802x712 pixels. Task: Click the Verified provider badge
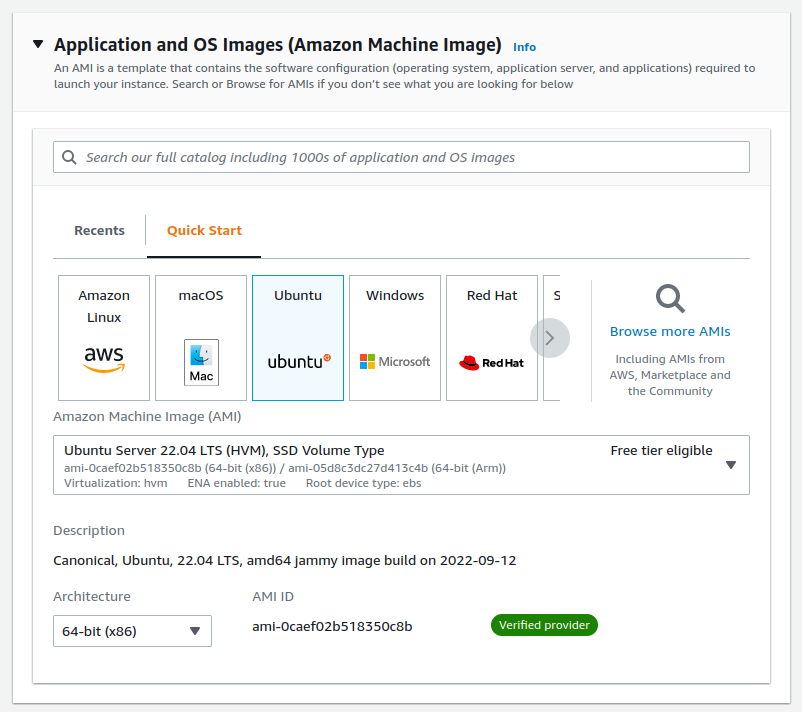pos(544,625)
